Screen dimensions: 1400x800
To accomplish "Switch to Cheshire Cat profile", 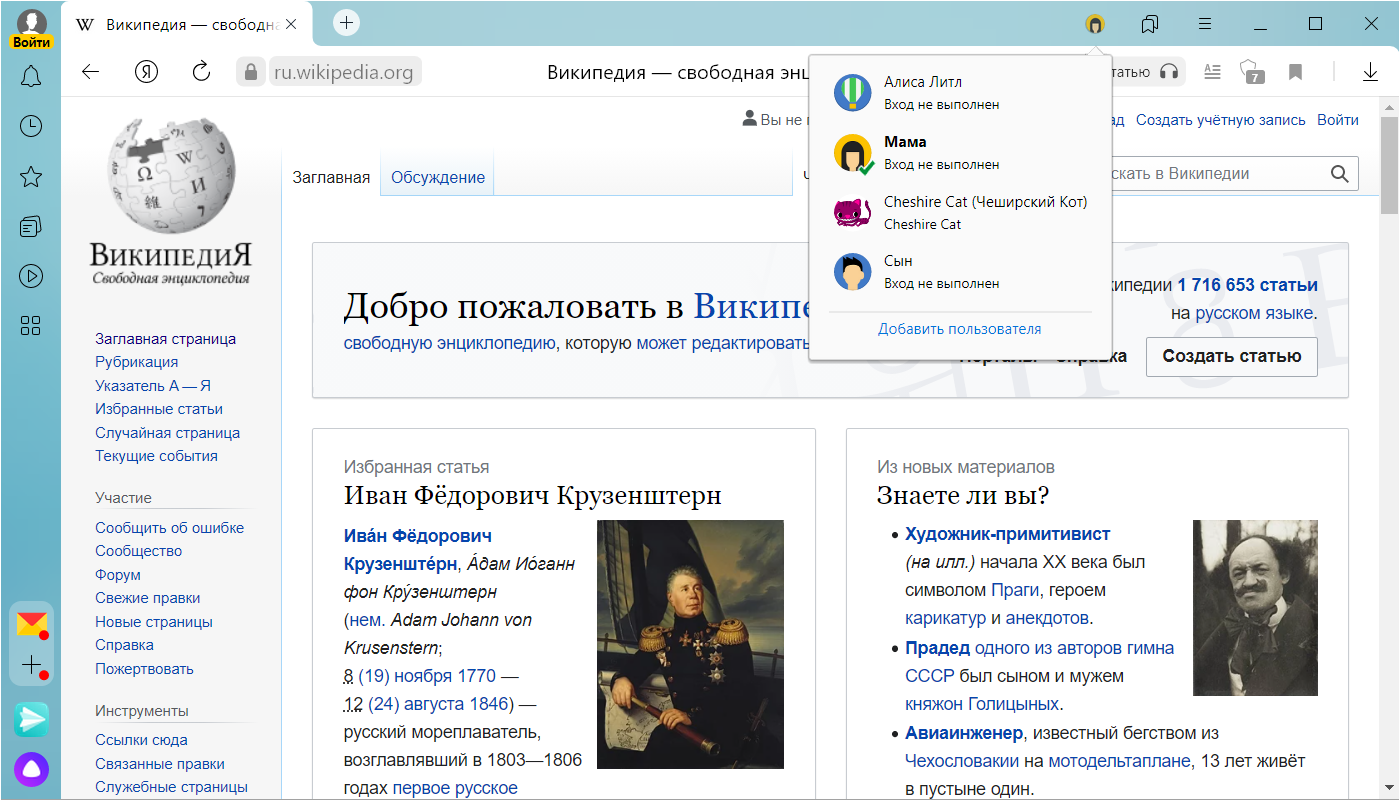I will coord(960,212).
